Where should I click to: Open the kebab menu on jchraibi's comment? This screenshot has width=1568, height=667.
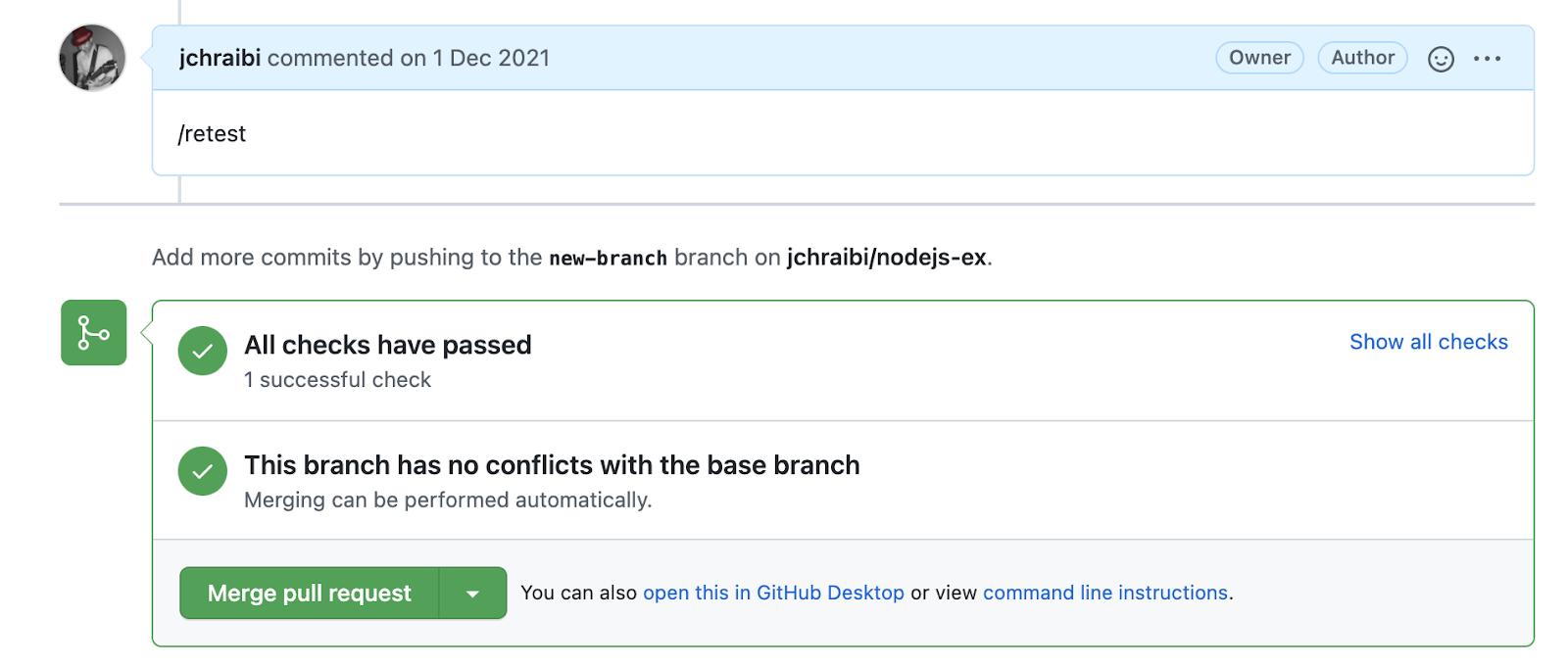pos(1488,59)
